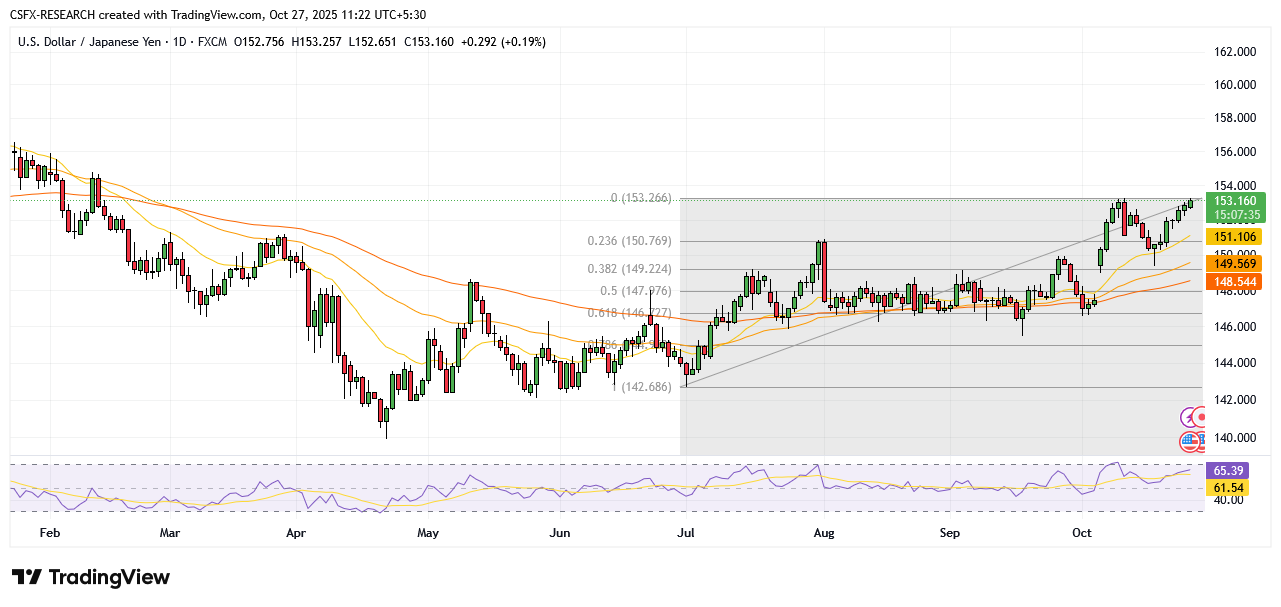This screenshot has width=1281, height=607.
Task: Click the purple RSI value 65.39 label
Action: [x=1228, y=469]
